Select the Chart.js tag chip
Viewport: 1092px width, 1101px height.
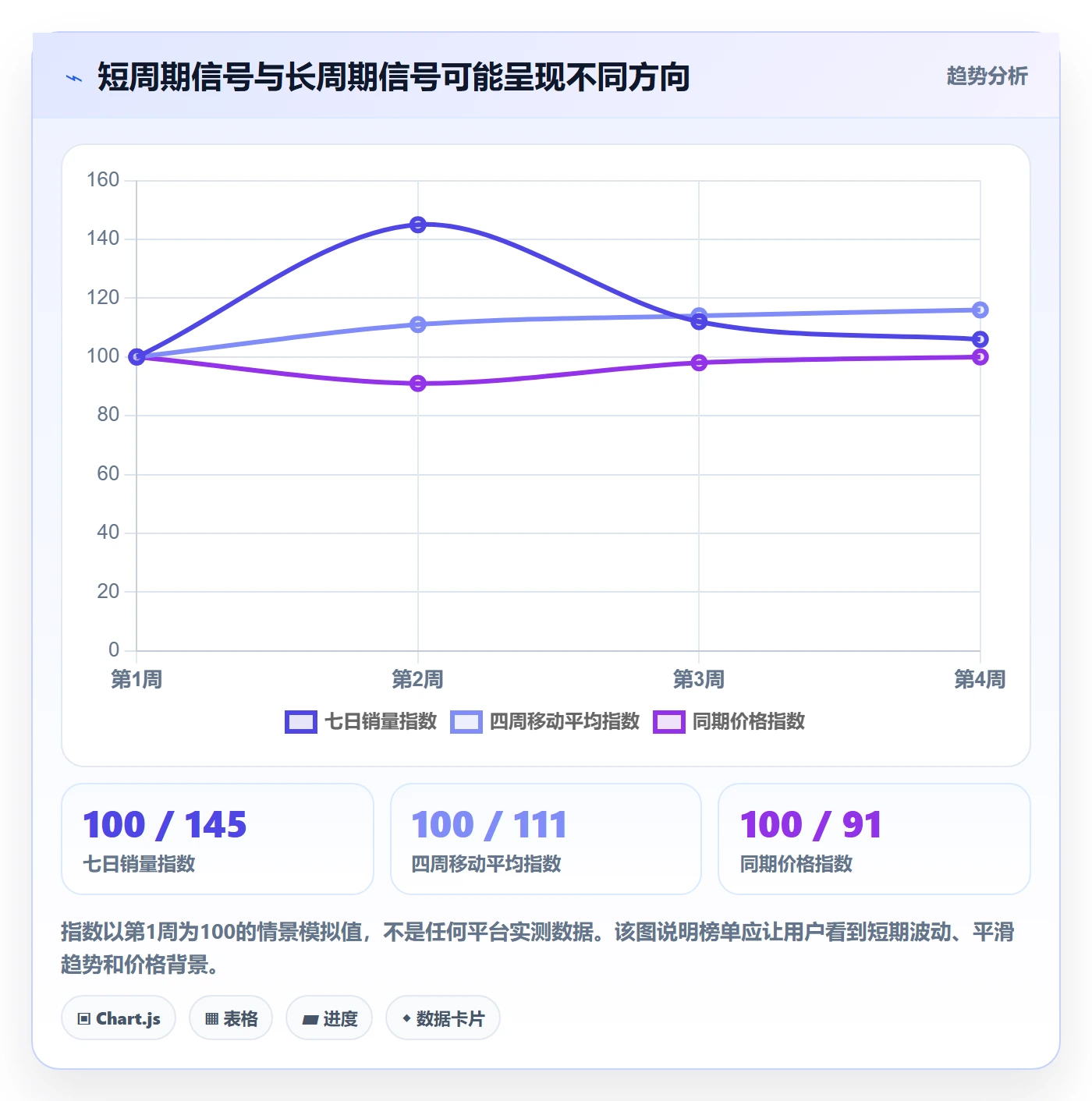[119, 1018]
